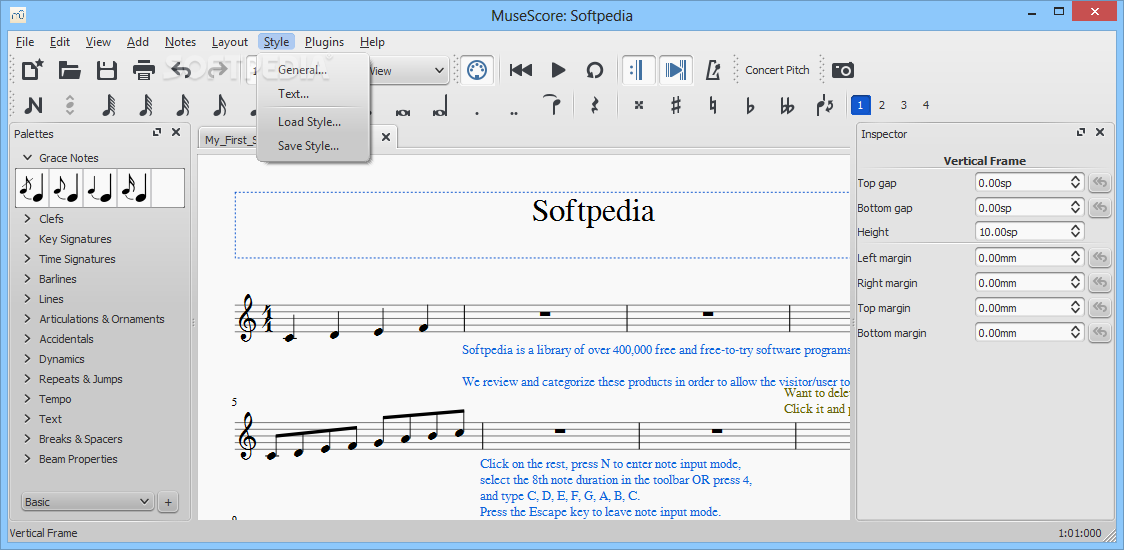Expand the Tempo palette
This screenshot has width=1124, height=550.
click(x=27, y=399)
